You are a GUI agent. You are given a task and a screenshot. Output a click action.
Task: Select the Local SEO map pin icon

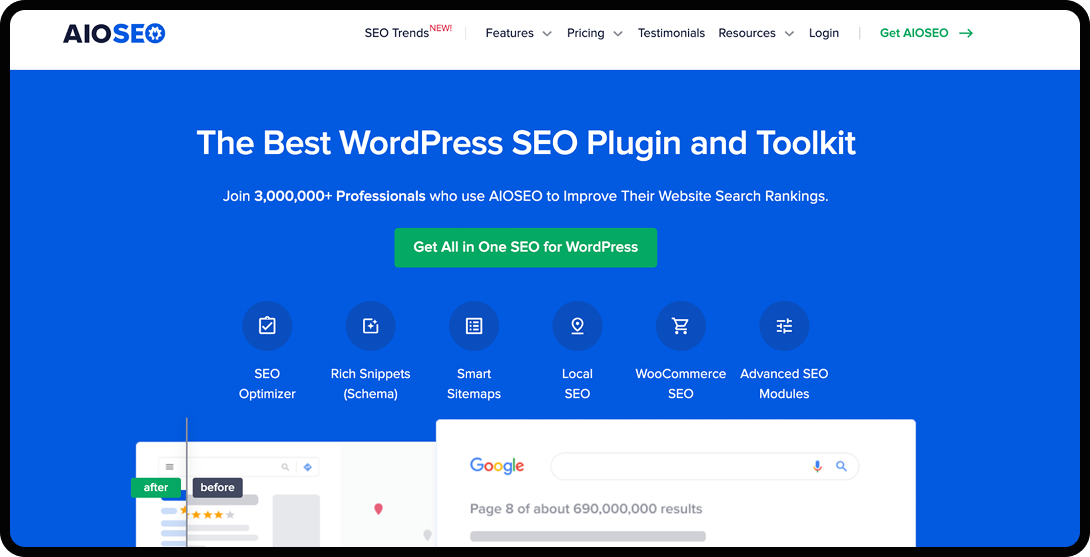coord(577,325)
